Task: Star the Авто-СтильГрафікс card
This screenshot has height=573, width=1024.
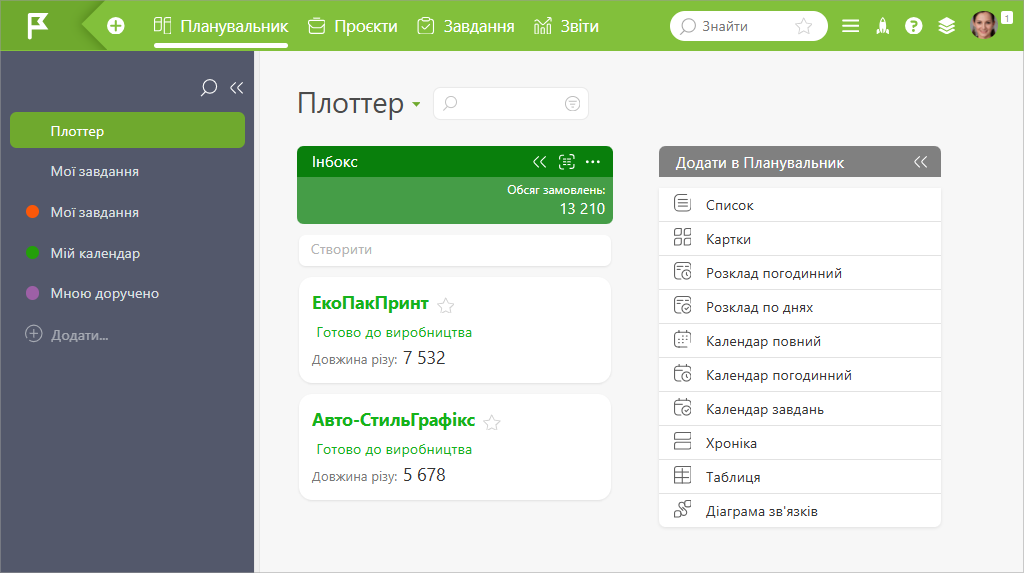Action: pyautogui.click(x=492, y=423)
